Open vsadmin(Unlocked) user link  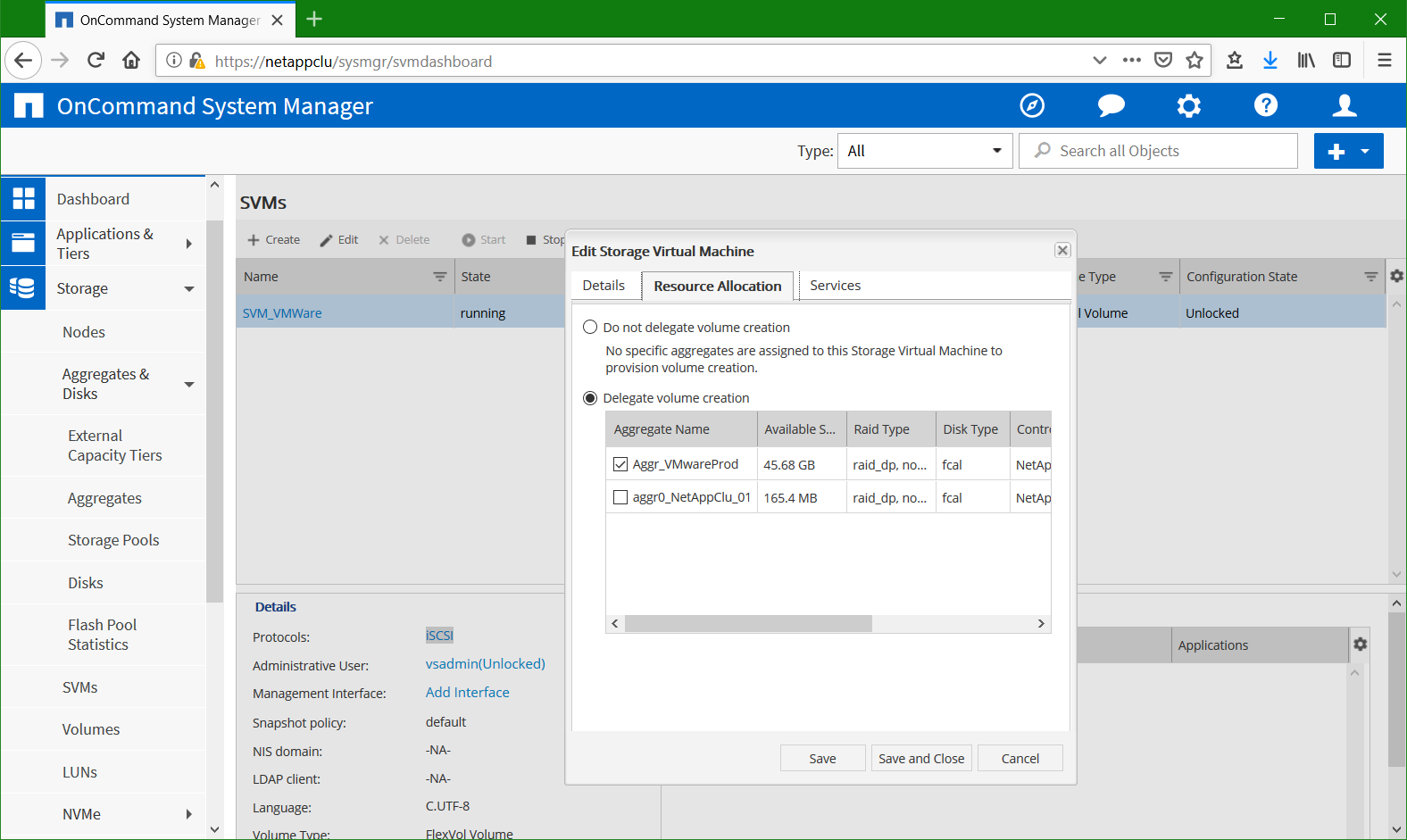click(x=485, y=664)
